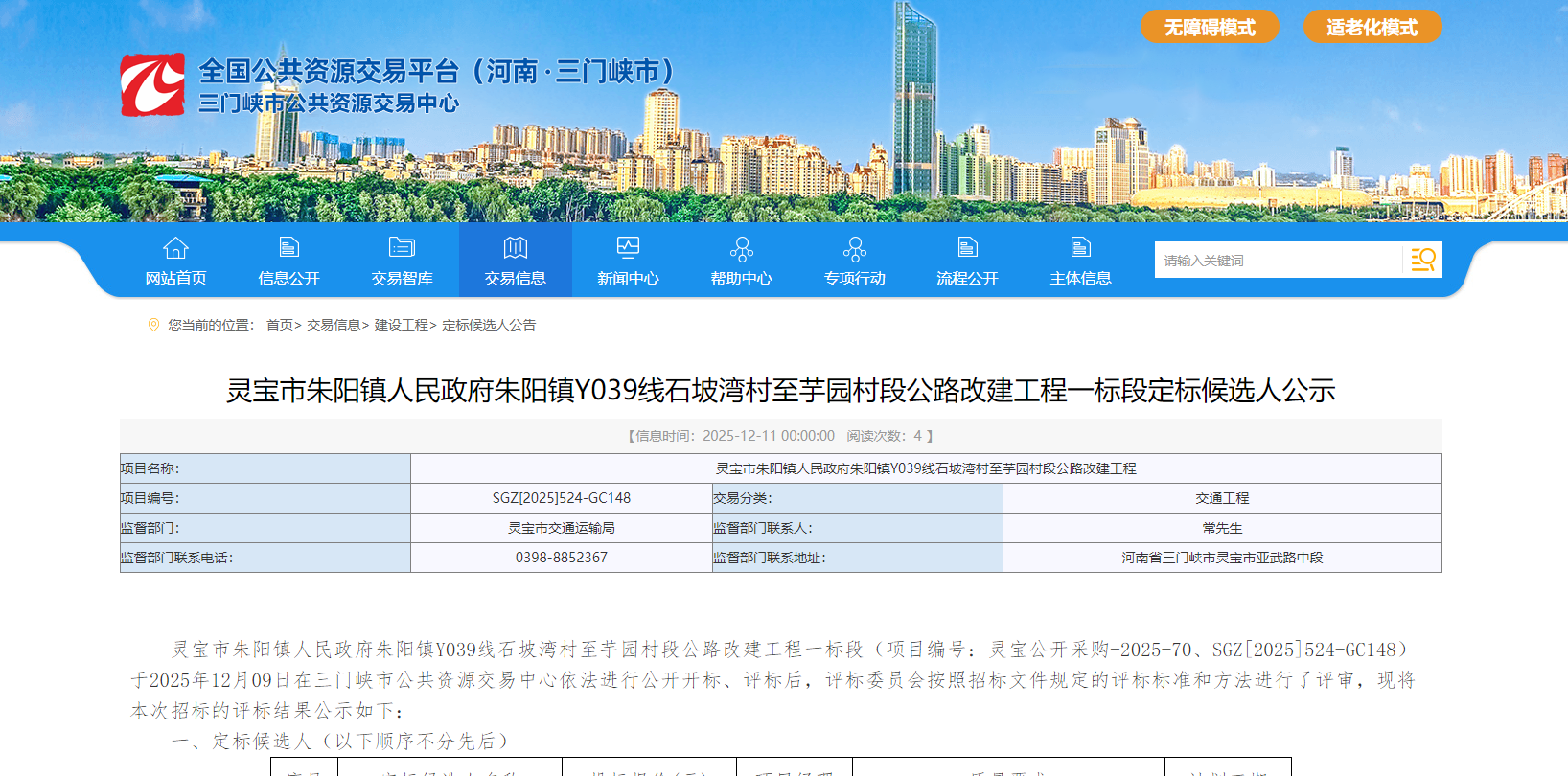Click the house icon above 网站首页
The image size is (1568, 776).
[x=175, y=248]
